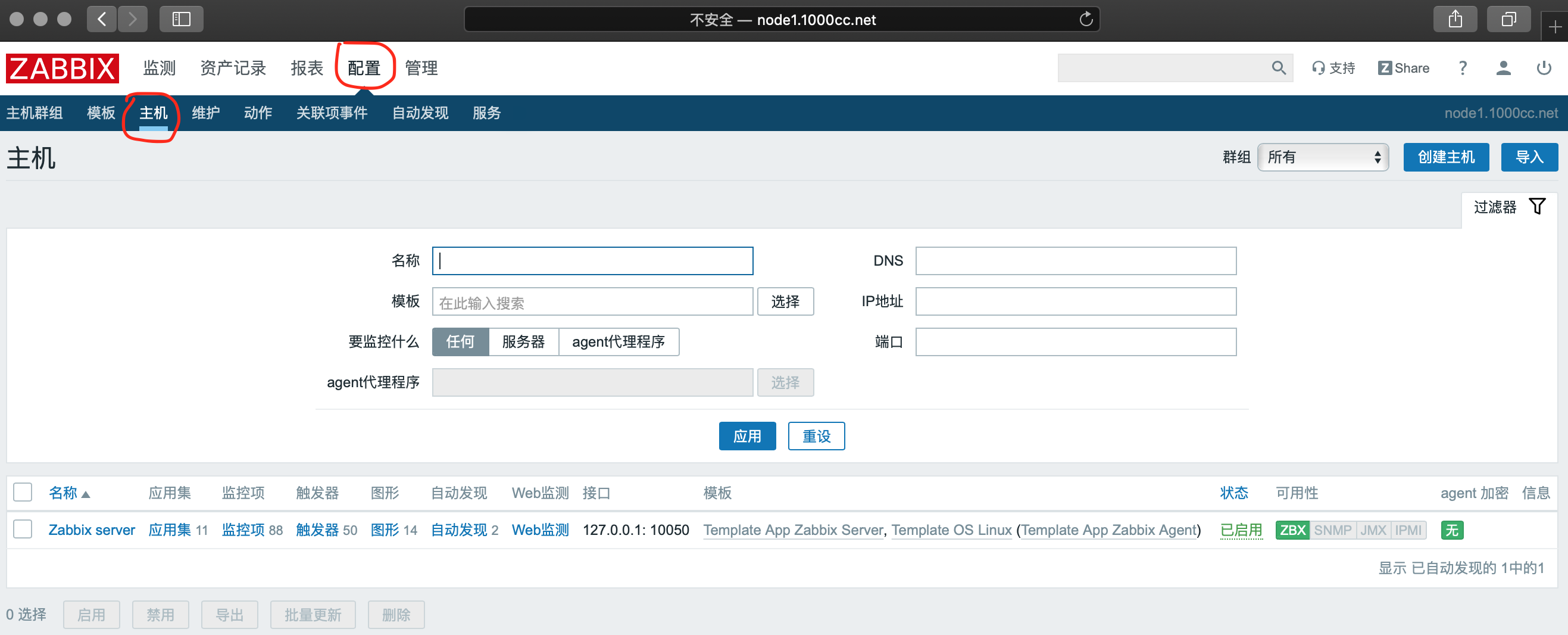Sort hosts by 名称 column
The image size is (1568, 635).
pos(63,493)
